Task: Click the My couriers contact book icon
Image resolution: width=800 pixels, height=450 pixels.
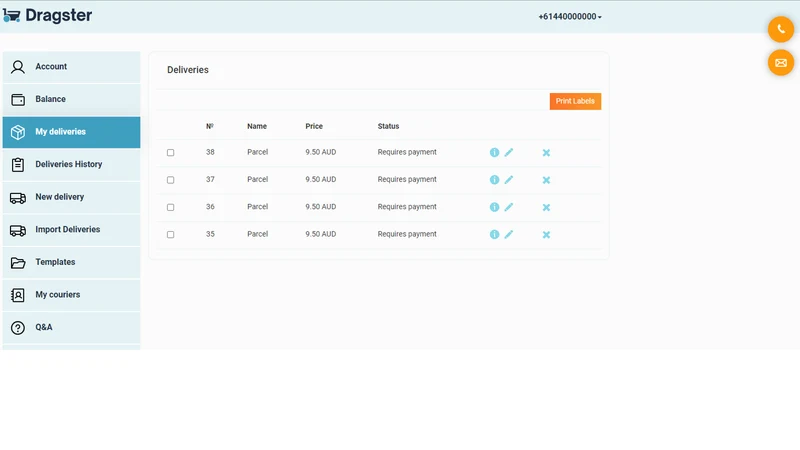Action: [x=18, y=295]
